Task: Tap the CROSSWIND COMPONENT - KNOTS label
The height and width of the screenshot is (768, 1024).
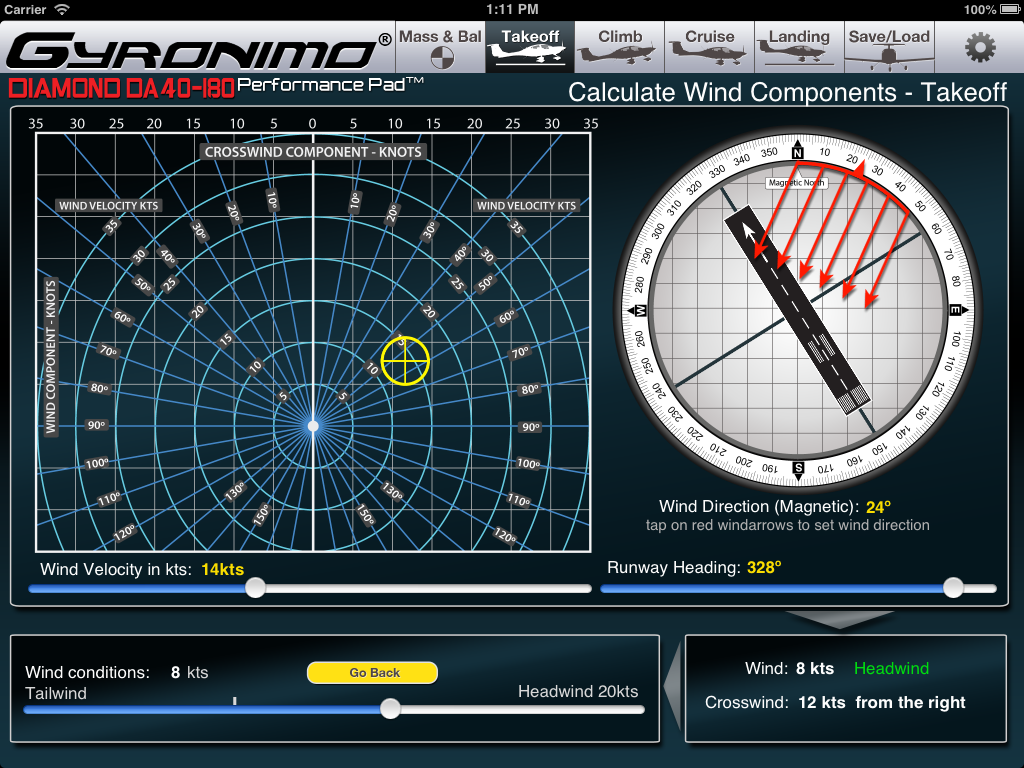Action: point(313,152)
